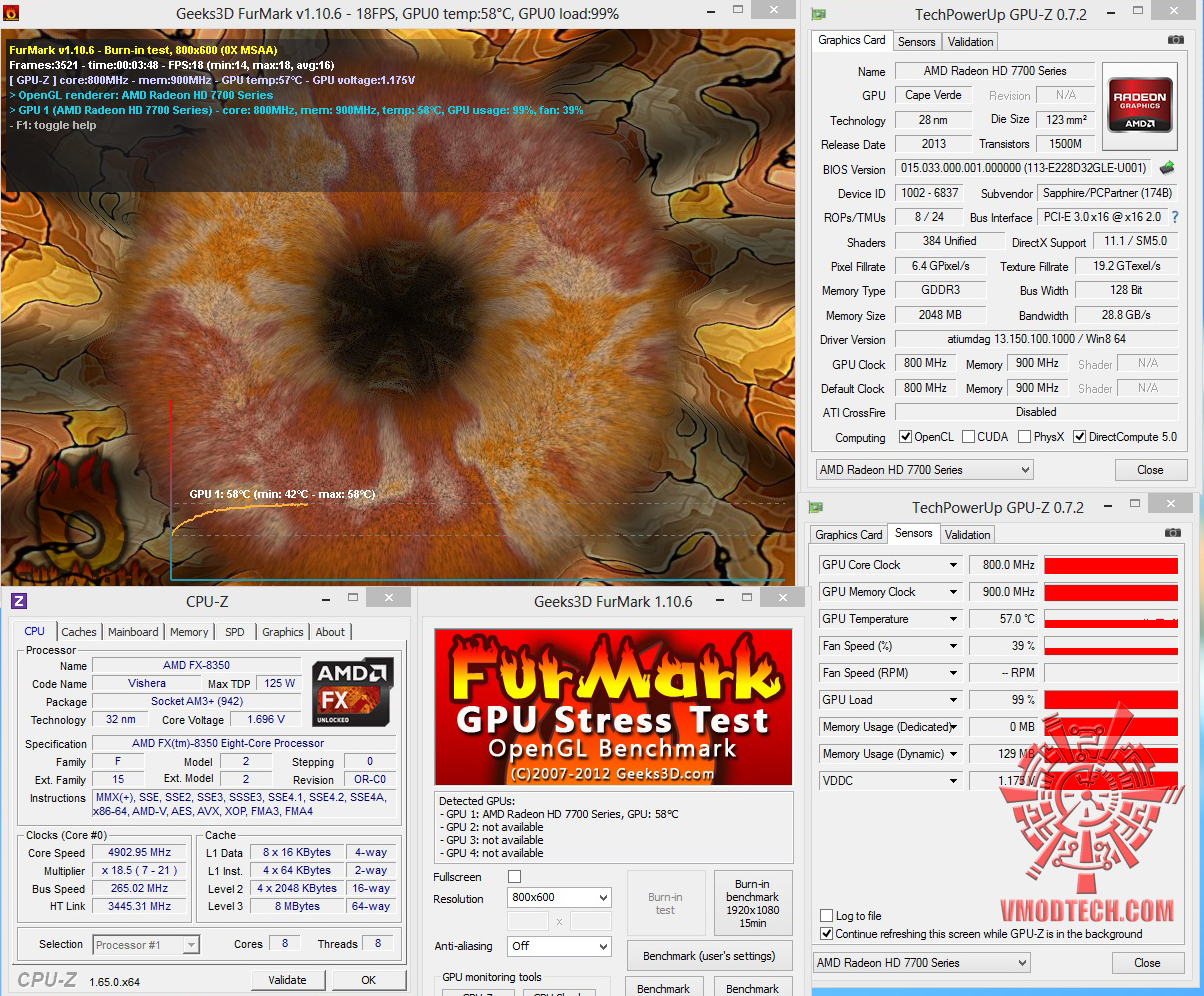Open the Caches tab in CPU-Z

tap(79, 632)
